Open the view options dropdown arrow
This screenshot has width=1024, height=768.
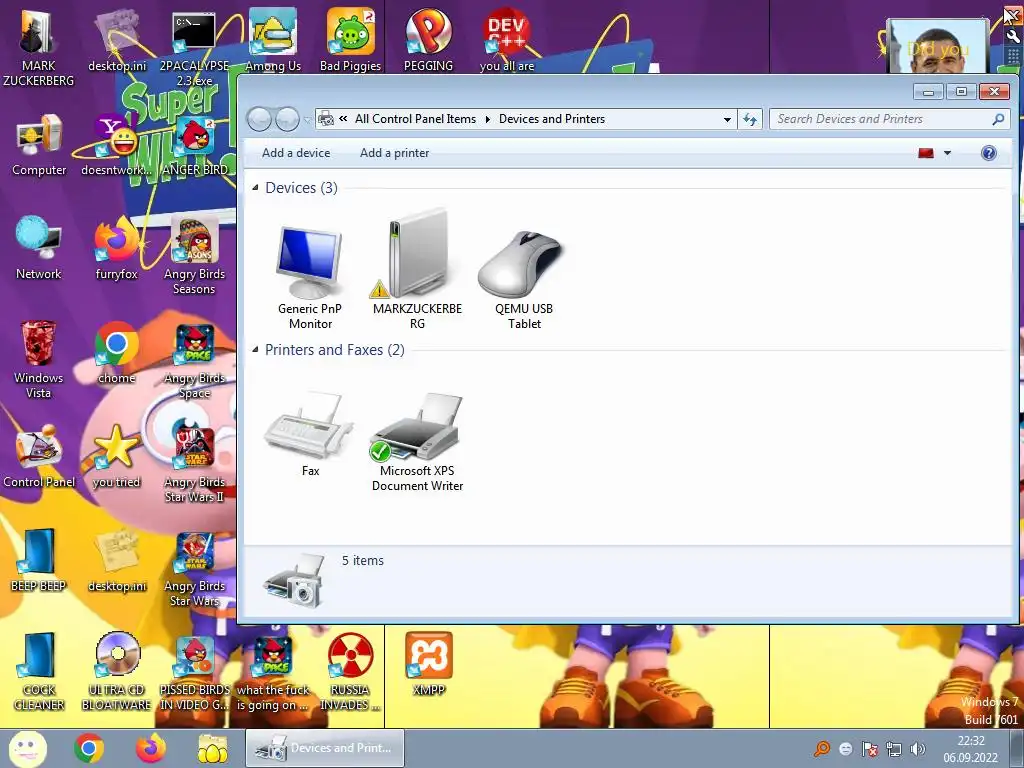[948, 153]
